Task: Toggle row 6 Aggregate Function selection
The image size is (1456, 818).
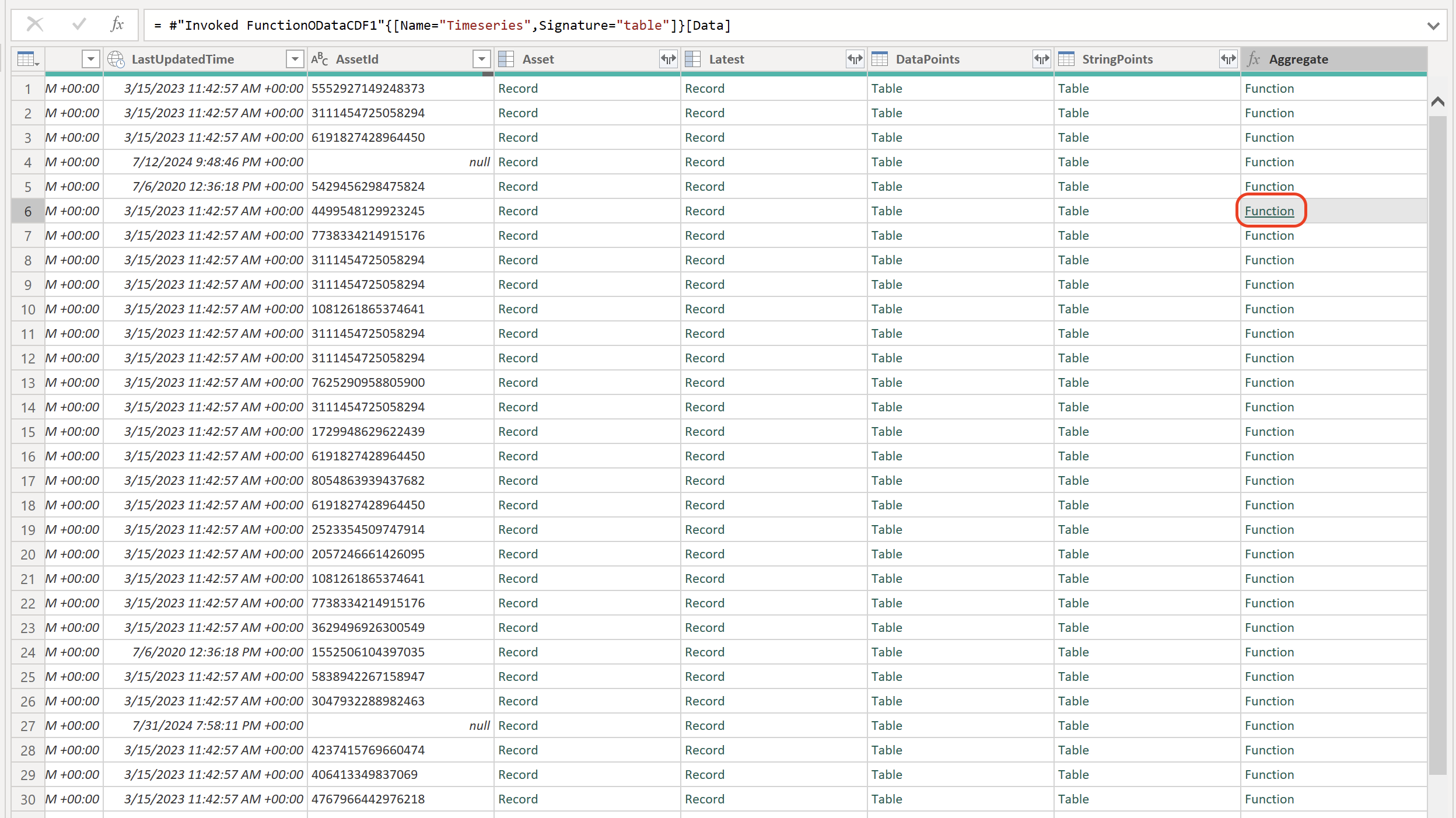Action: [1270, 211]
